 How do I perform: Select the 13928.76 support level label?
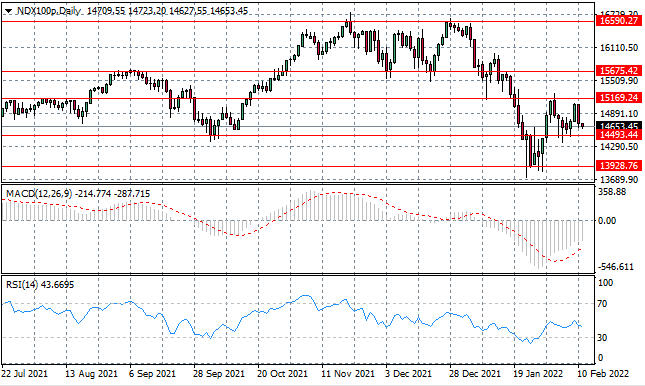[618, 165]
